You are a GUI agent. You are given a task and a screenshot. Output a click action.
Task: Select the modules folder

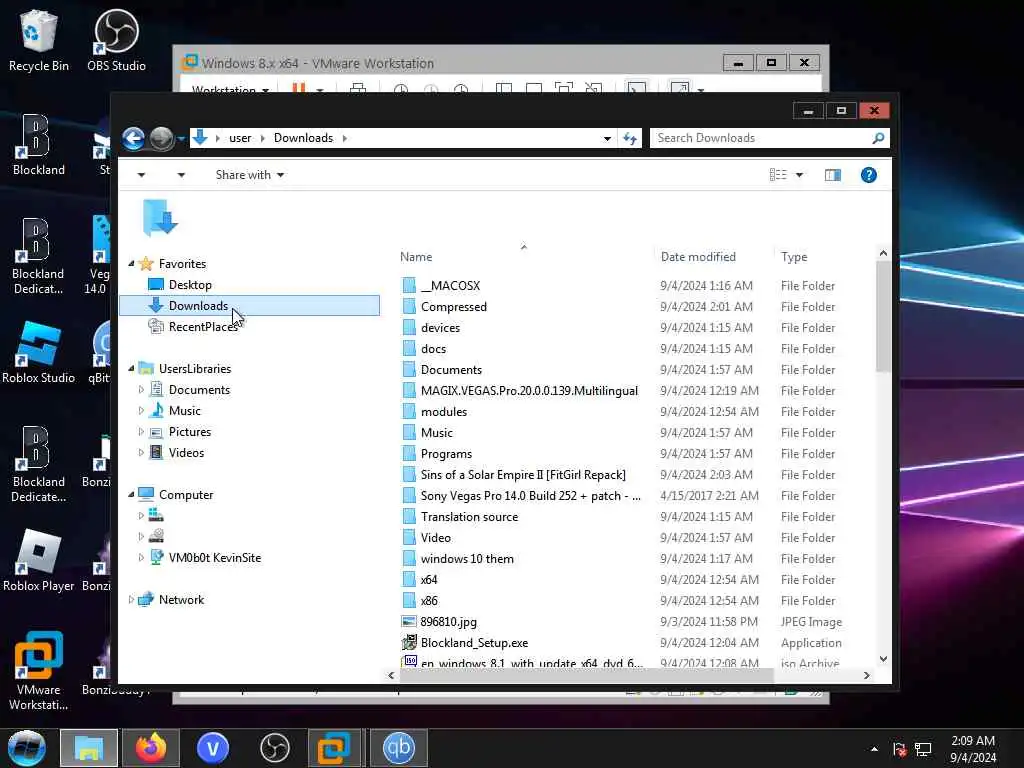coord(443,411)
